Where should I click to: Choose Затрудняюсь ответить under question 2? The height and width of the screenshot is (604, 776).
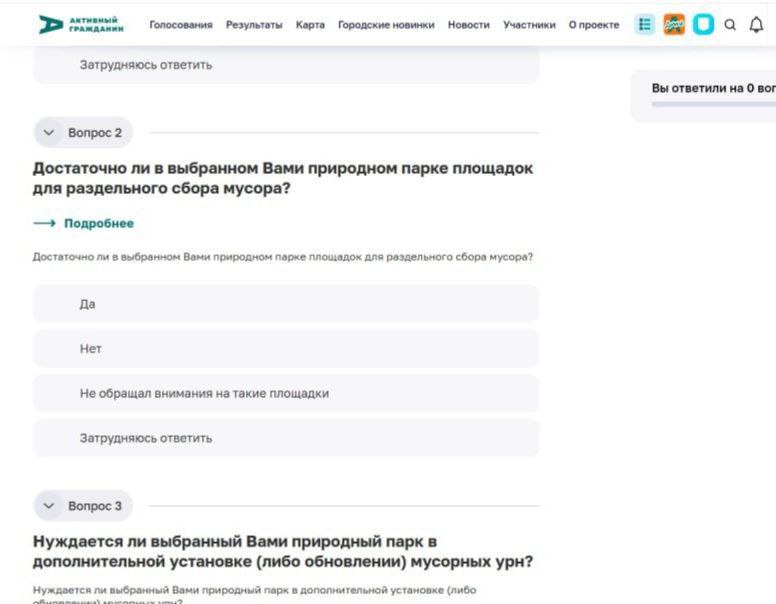click(286, 438)
